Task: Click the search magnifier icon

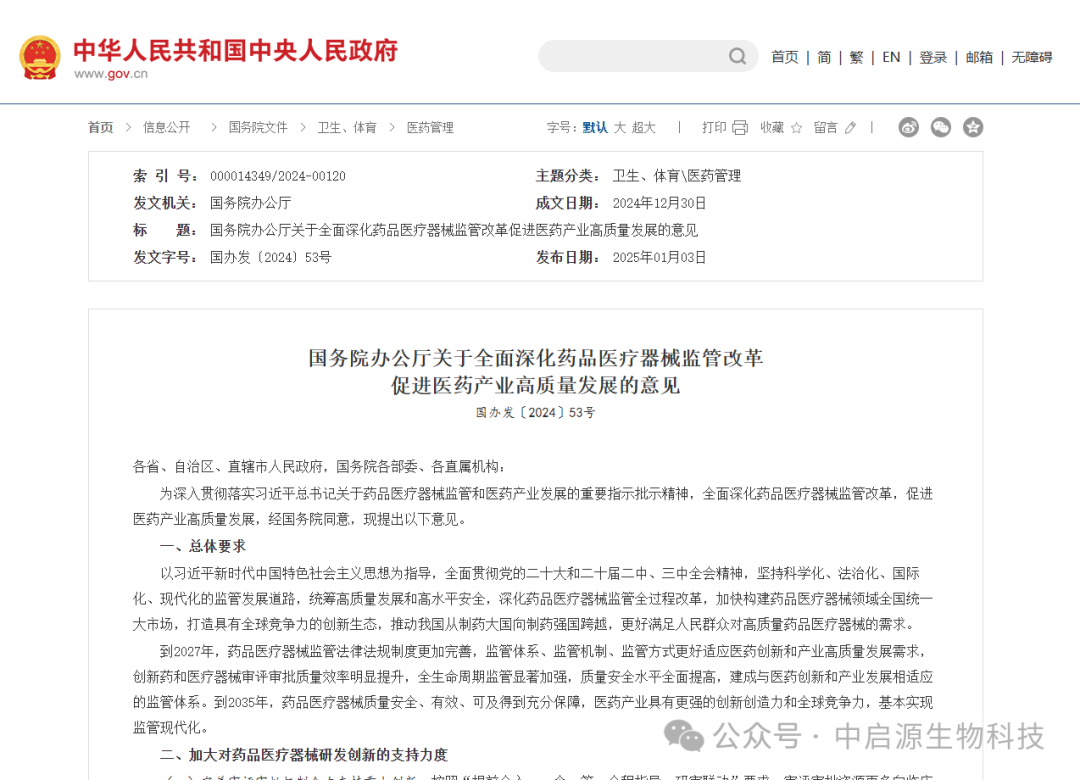Action: coord(737,56)
